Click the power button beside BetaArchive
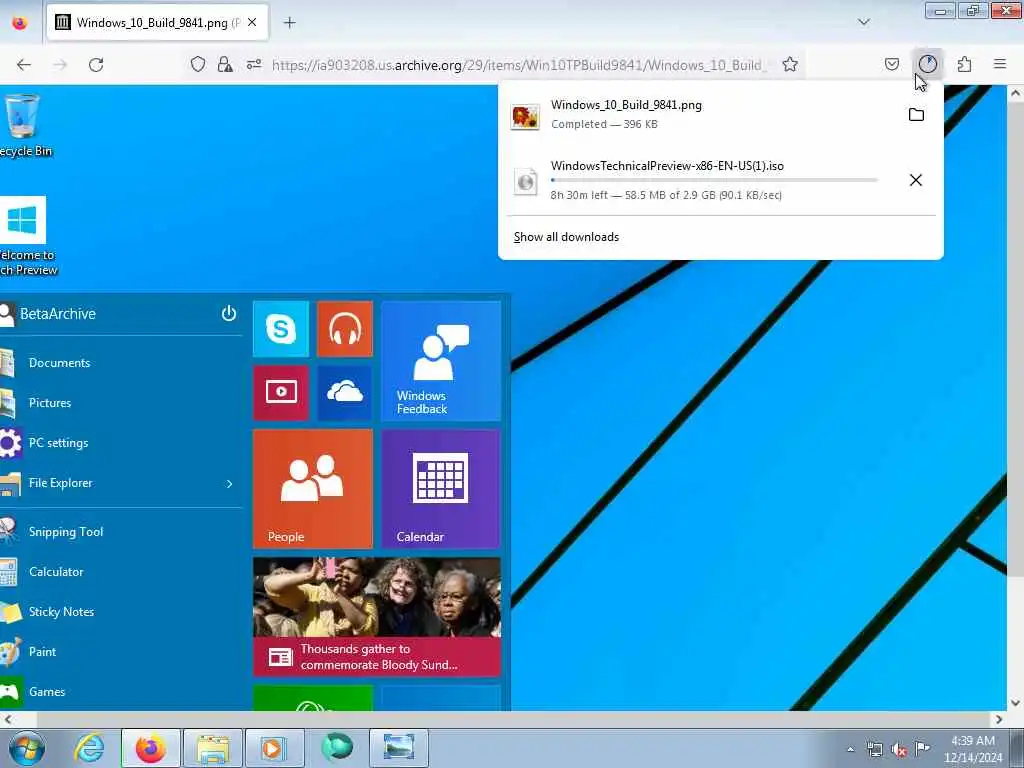The height and width of the screenshot is (768, 1024). pyautogui.click(x=229, y=313)
